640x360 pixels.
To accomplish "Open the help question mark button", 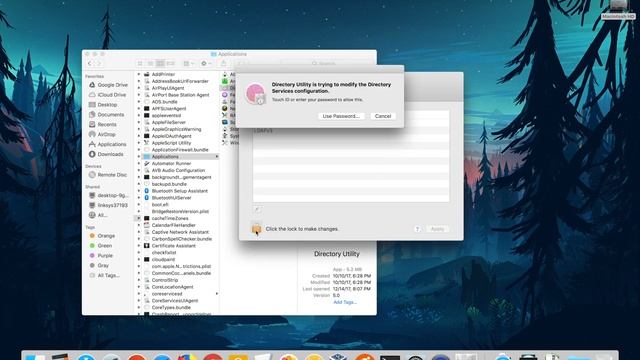I will pos(417,229).
